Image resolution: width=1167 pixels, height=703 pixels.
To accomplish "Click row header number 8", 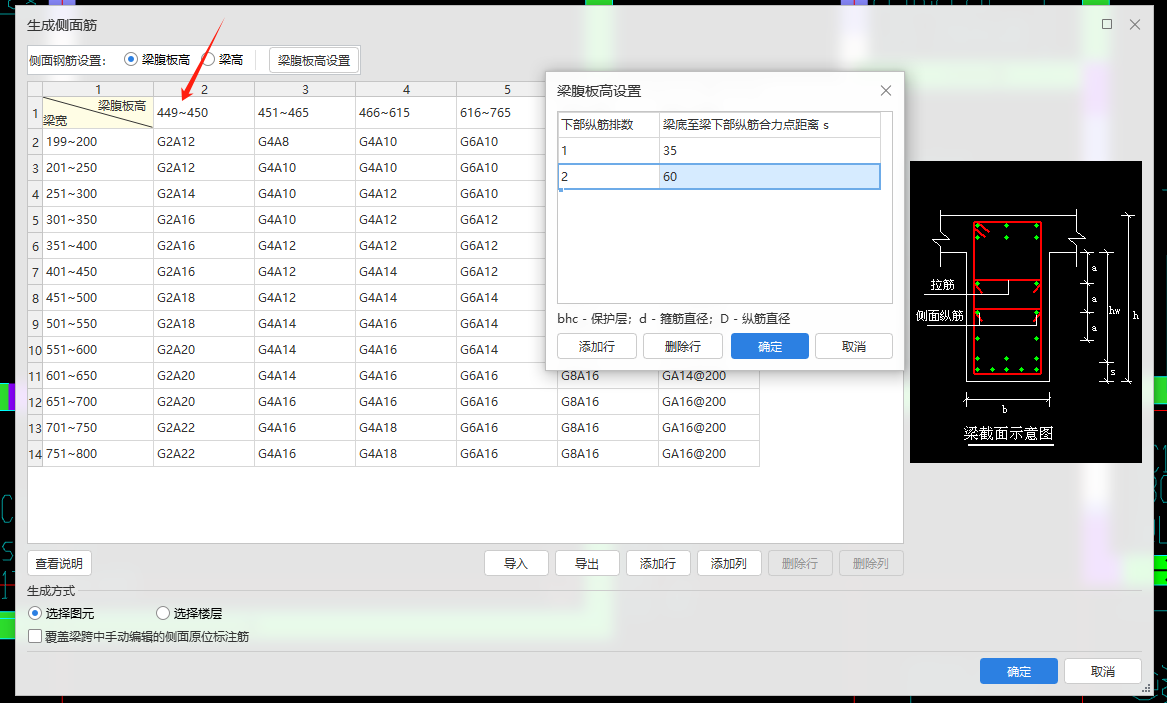I will click(x=35, y=298).
